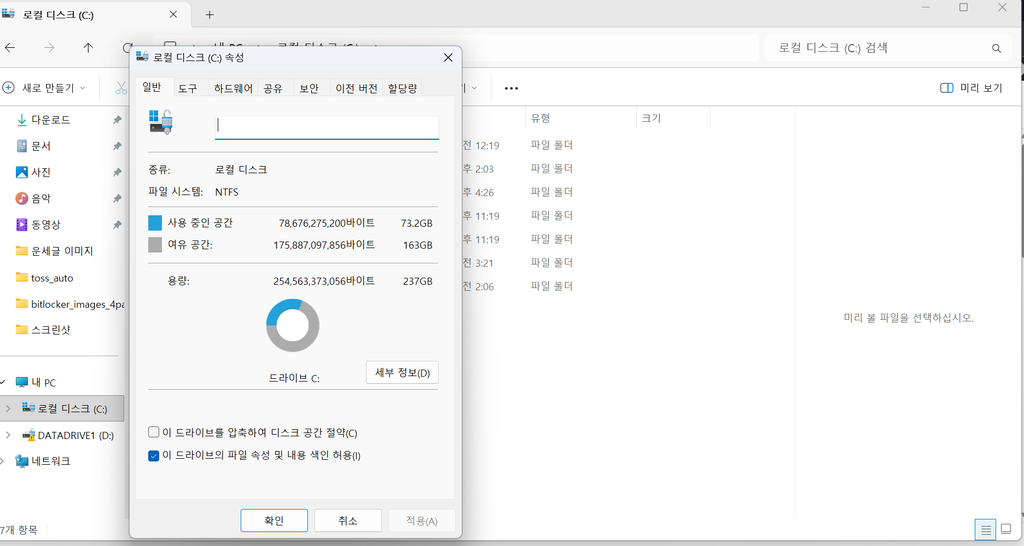Image resolution: width=1024 pixels, height=546 pixels.
Task: Select 네트워크 in the sidebar
Action: 43,460
